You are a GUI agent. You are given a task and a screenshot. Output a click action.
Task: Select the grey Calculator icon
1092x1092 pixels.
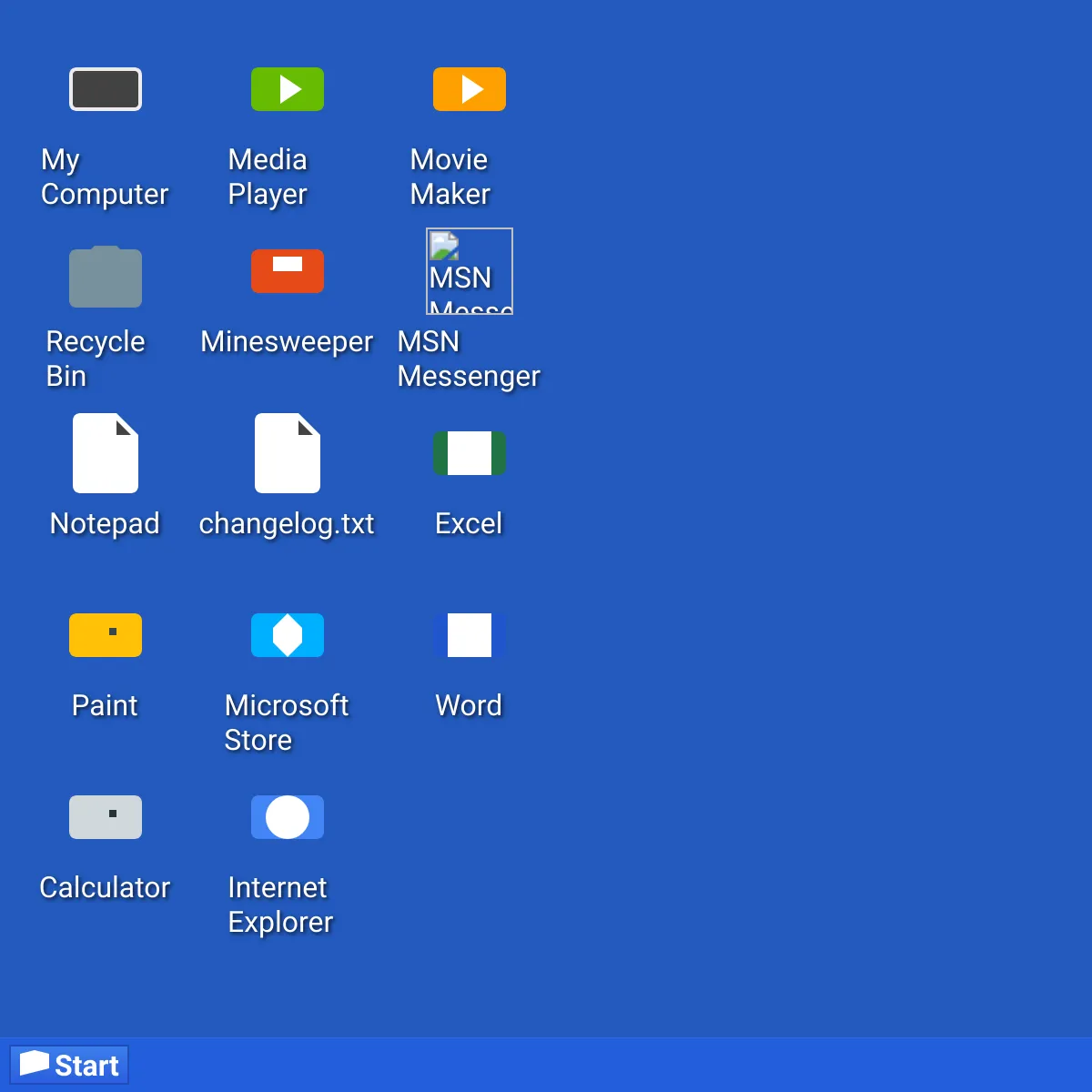coord(106,817)
